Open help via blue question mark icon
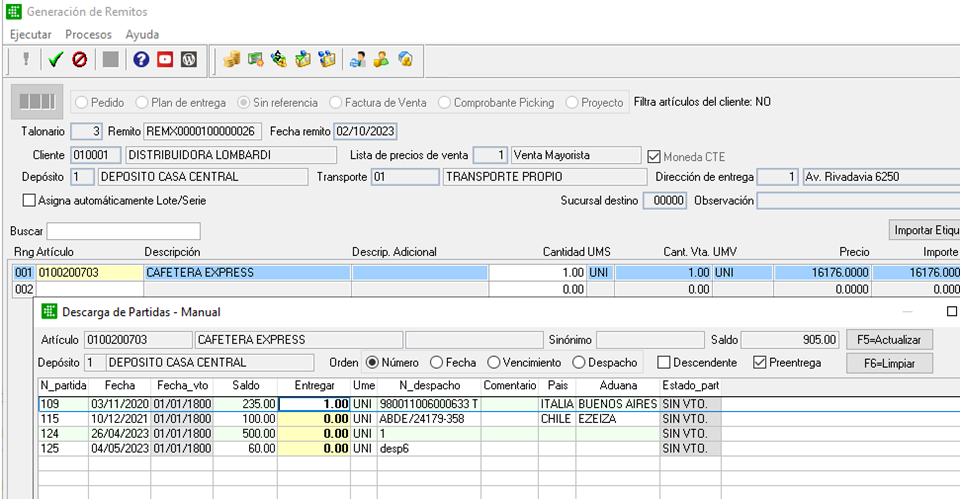 141,60
